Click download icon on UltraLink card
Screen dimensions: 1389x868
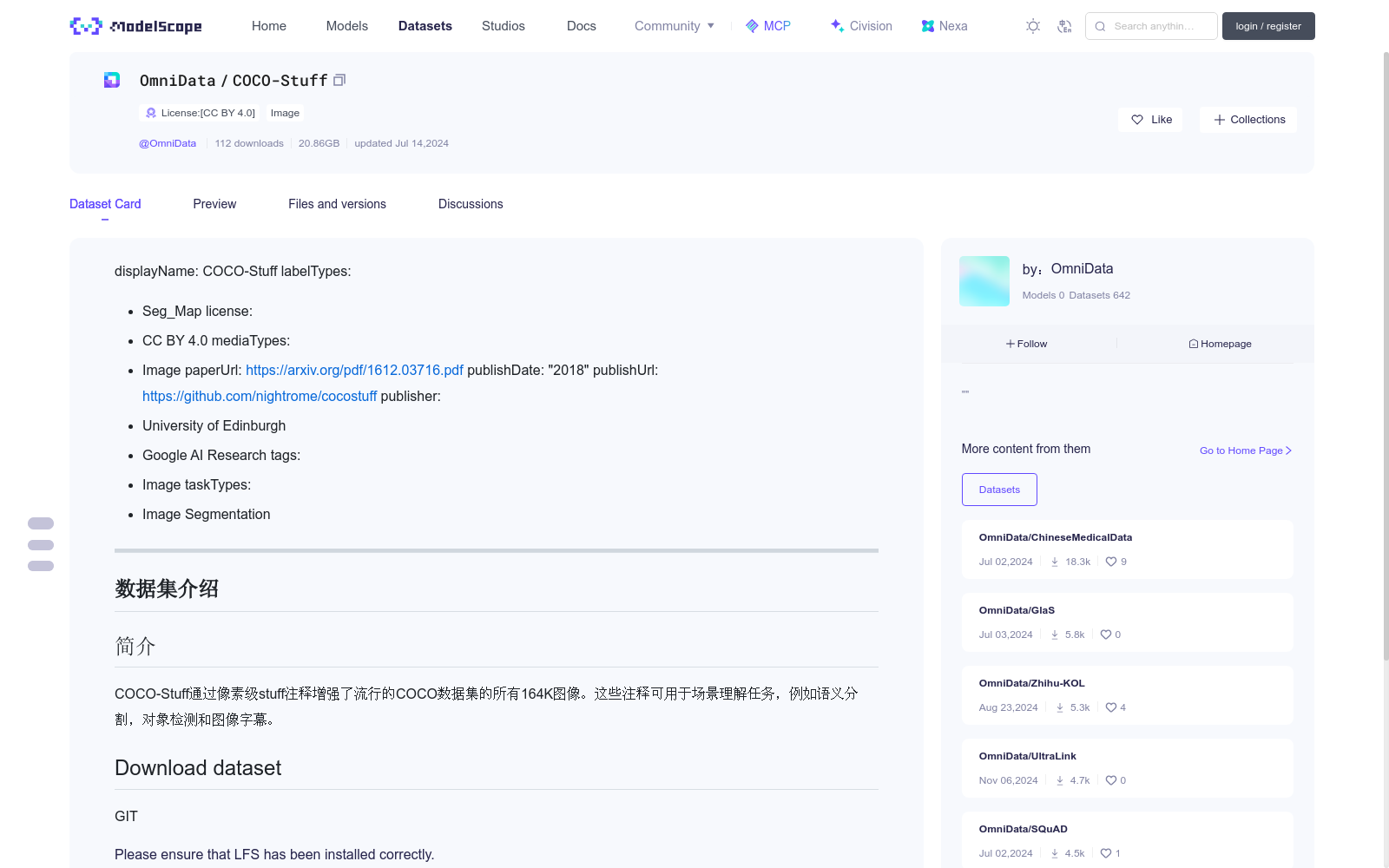click(1060, 780)
